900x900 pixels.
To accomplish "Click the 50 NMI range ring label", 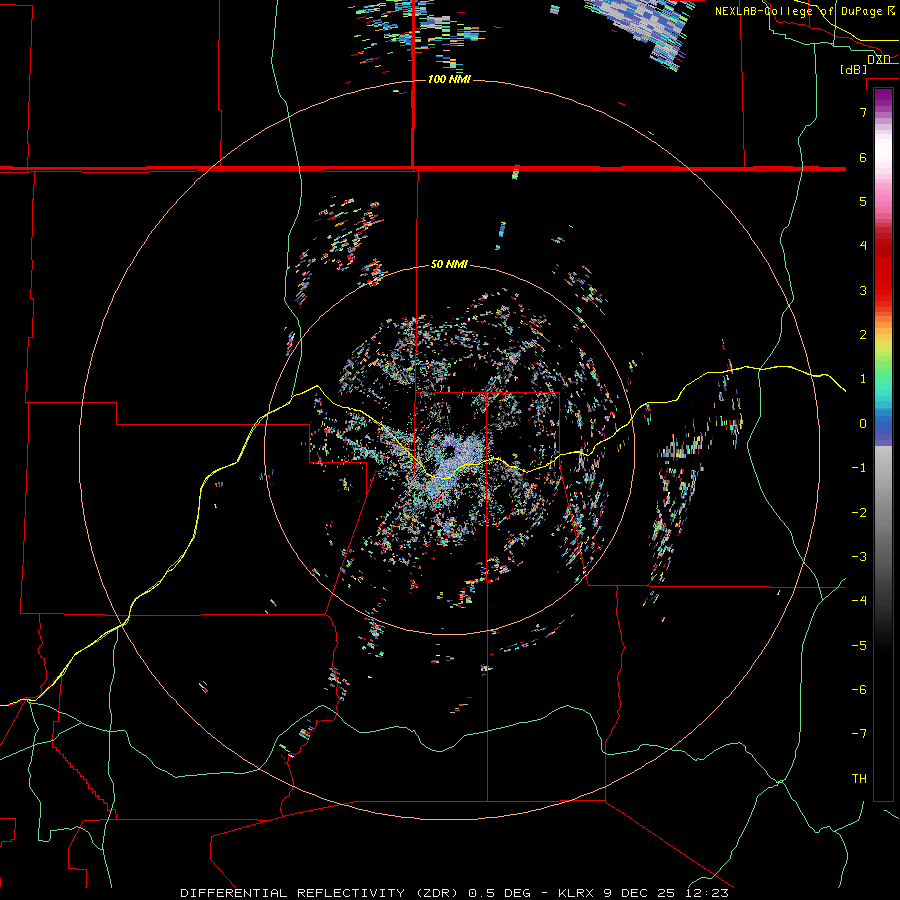I will click(x=449, y=264).
